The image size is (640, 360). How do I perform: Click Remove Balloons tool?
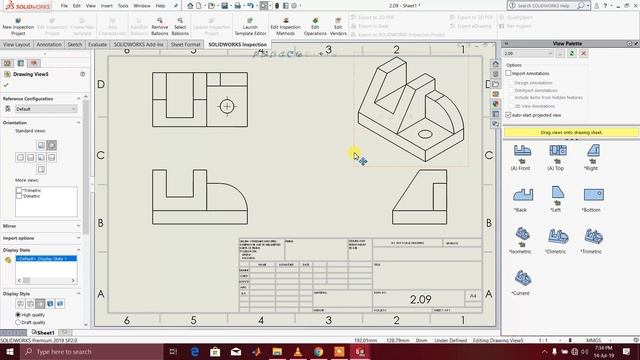160,27
